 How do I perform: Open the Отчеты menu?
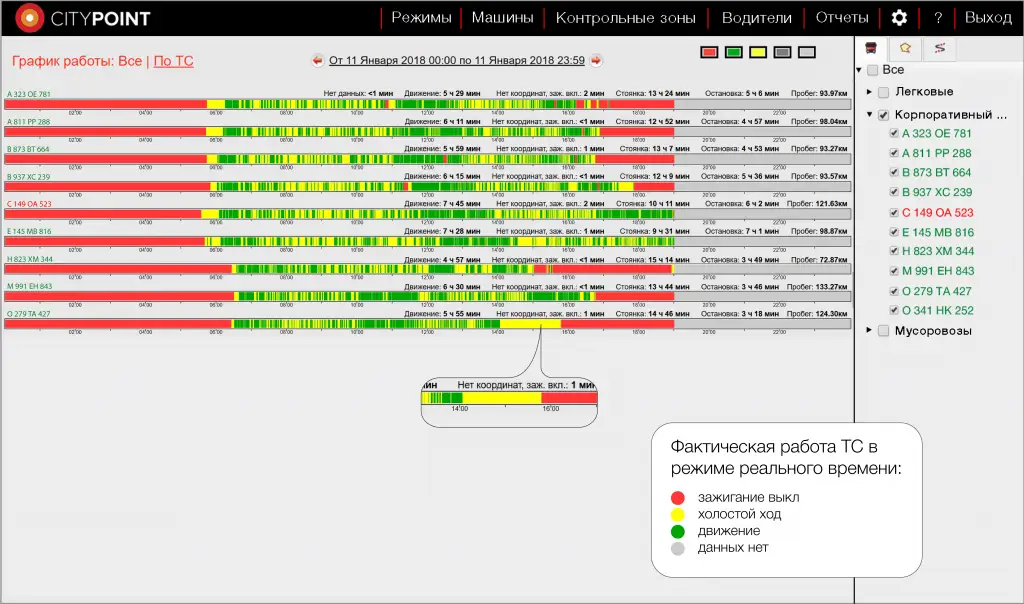click(x=842, y=18)
